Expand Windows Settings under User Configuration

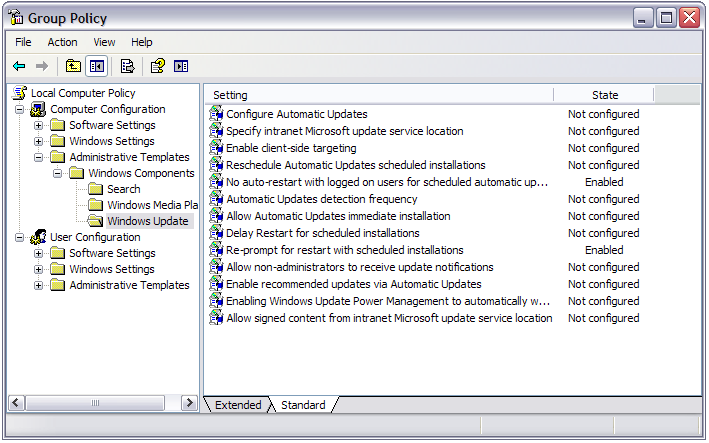[38, 269]
